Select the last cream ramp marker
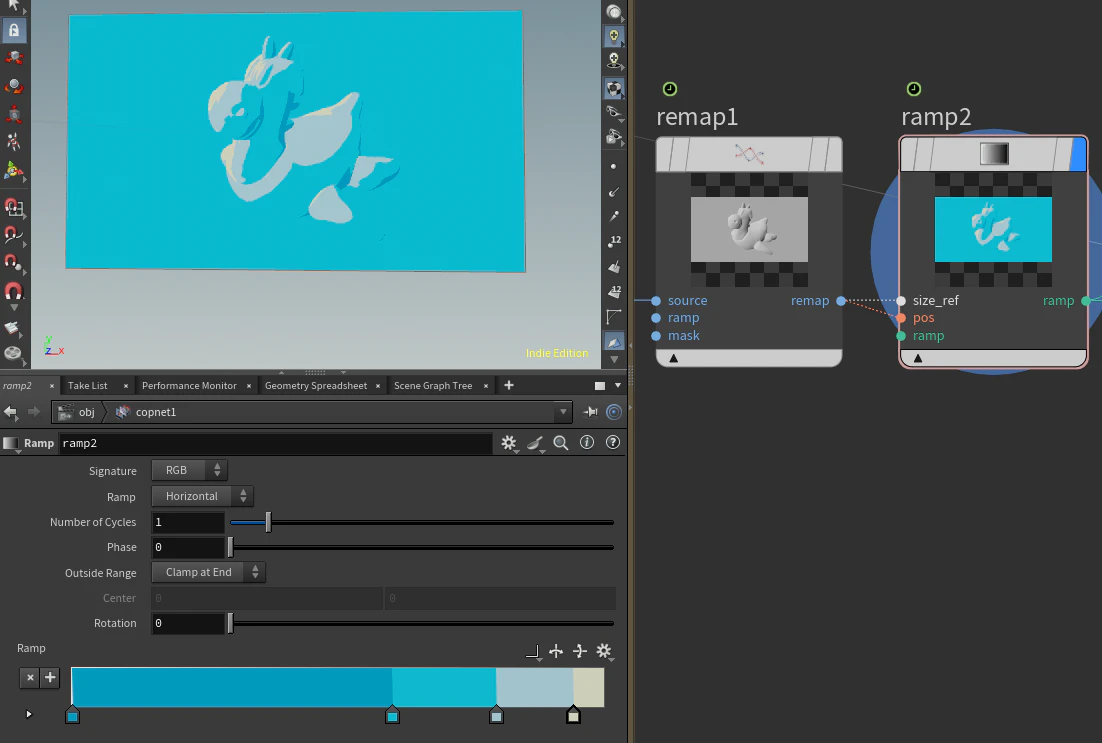This screenshot has height=743, width=1102. pyautogui.click(x=573, y=714)
